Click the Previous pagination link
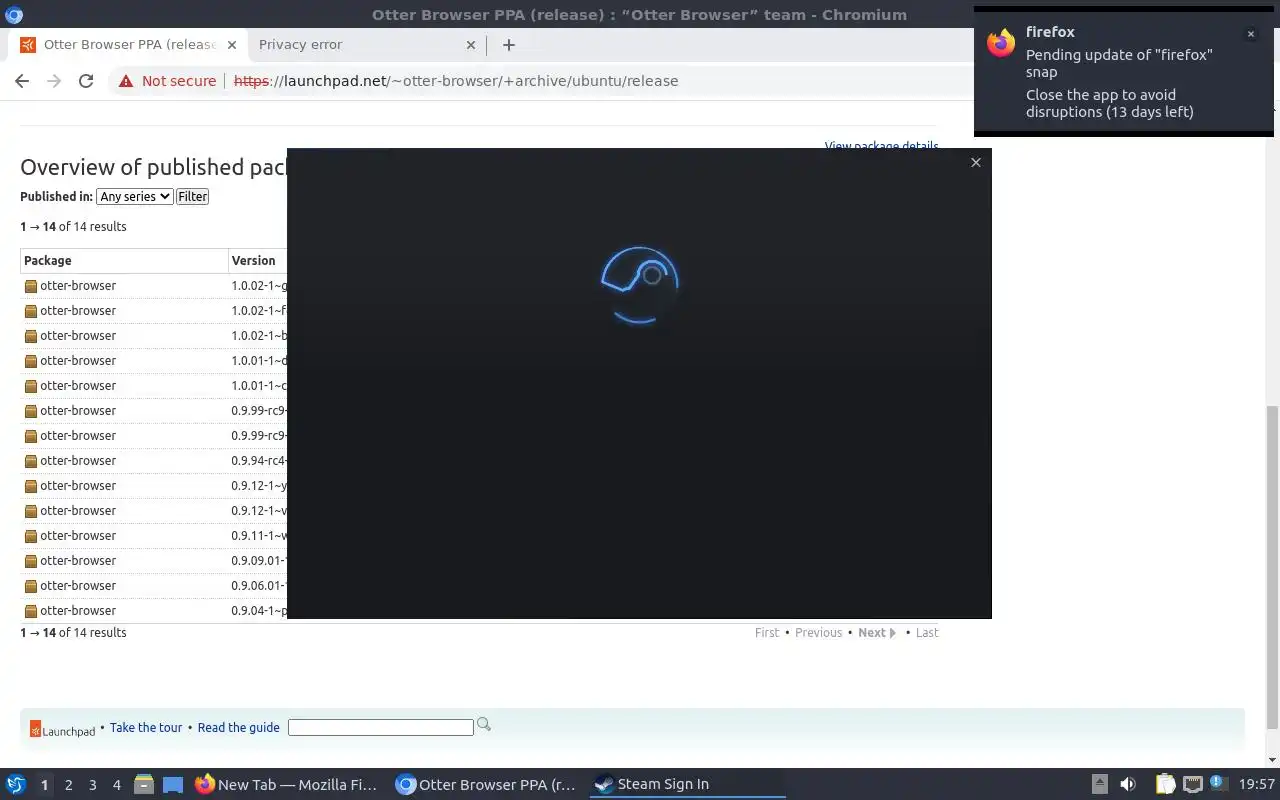Screen dimensions: 1280x800 [x=818, y=632]
